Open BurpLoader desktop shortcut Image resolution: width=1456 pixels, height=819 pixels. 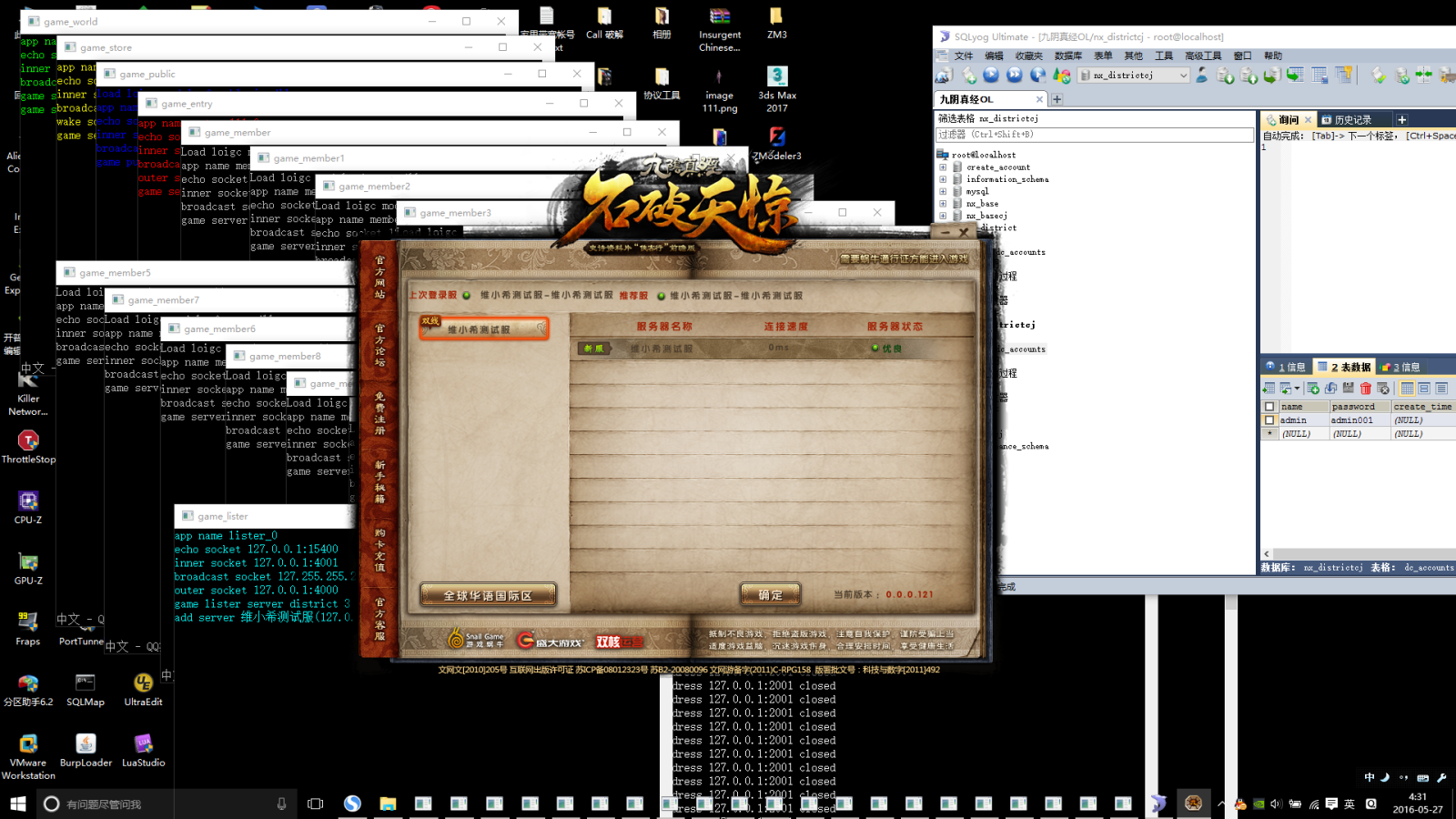tap(86, 751)
